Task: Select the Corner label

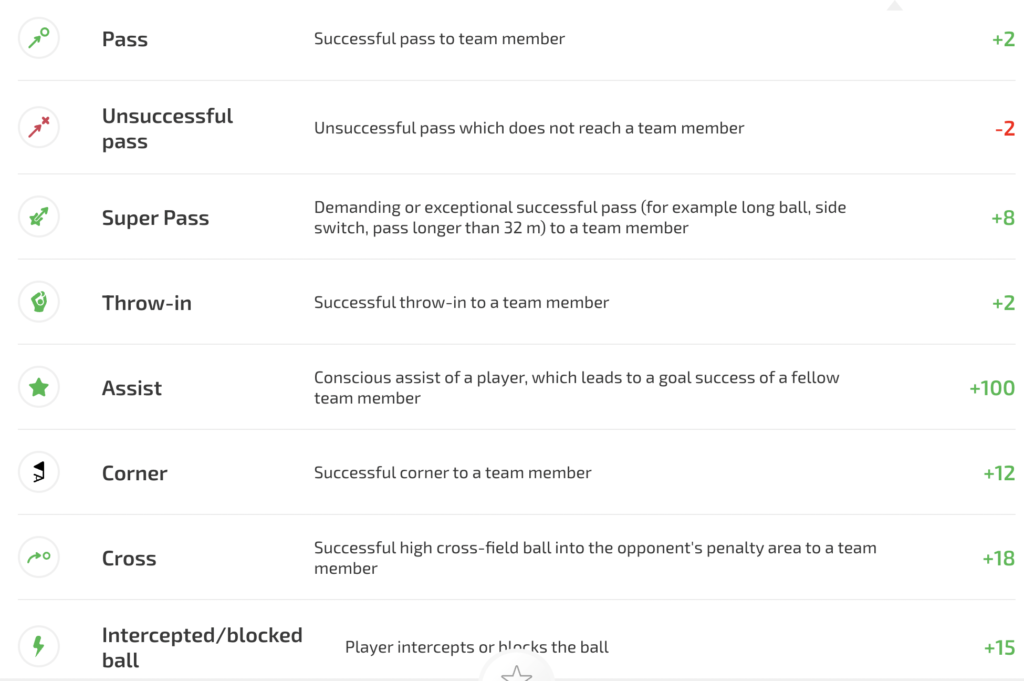Action: coord(134,472)
